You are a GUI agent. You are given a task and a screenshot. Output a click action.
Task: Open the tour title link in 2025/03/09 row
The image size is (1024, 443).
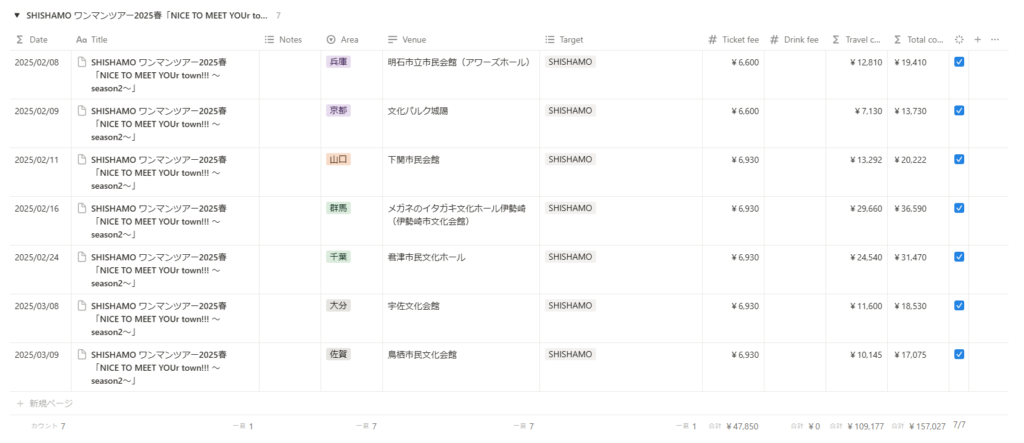(x=159, y=368)
